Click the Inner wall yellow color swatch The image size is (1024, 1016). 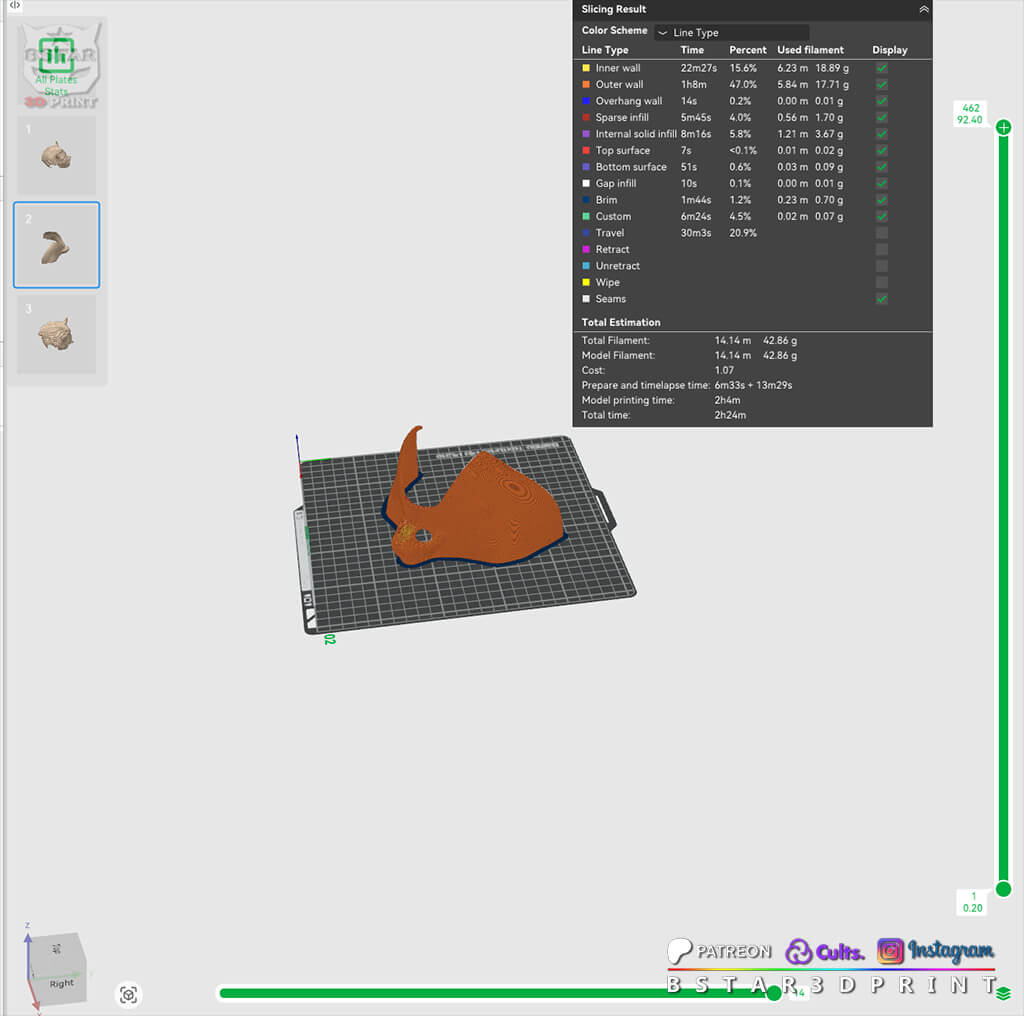coord(586,68)
